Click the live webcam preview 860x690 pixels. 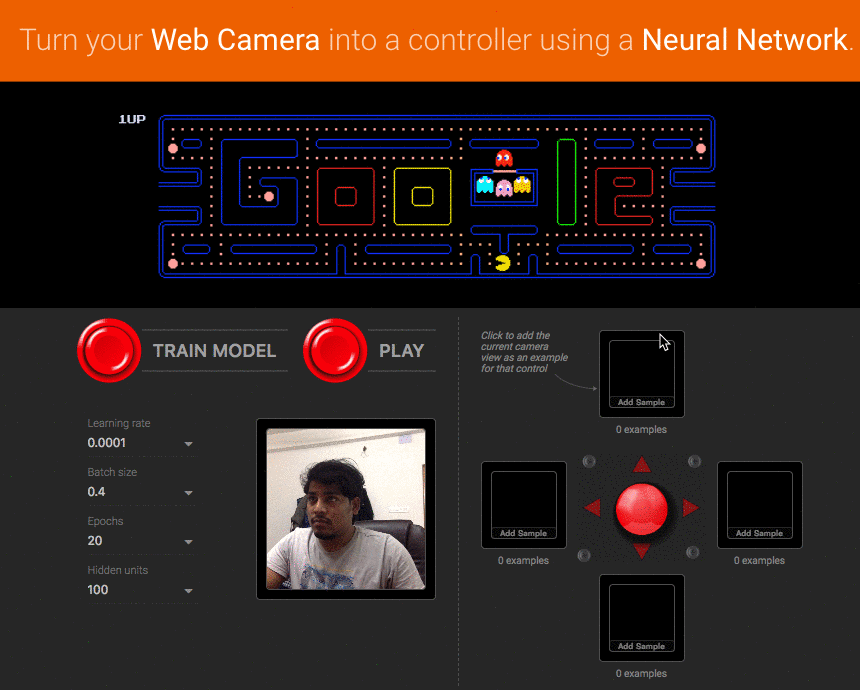(x=346, y=509)
